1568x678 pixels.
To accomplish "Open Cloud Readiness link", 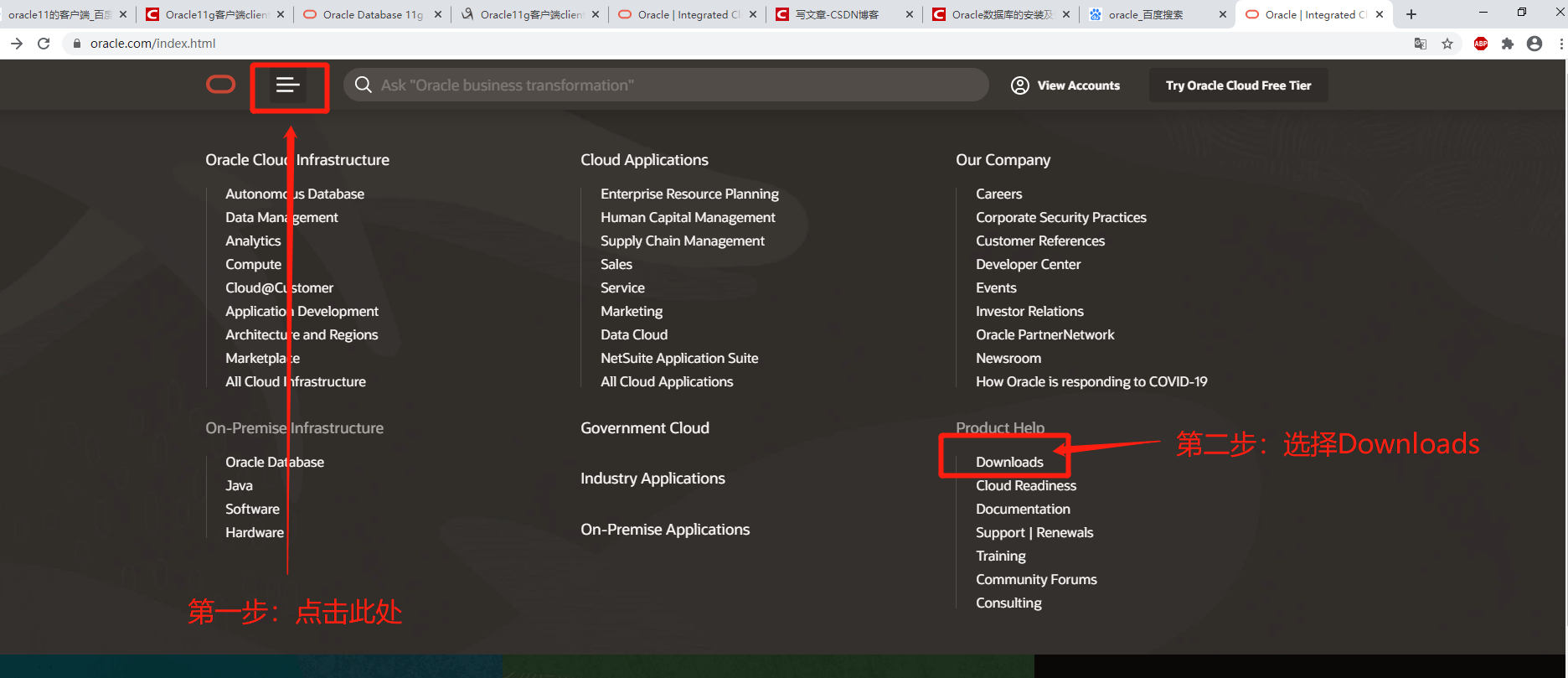I will (x=1026, y=485).
